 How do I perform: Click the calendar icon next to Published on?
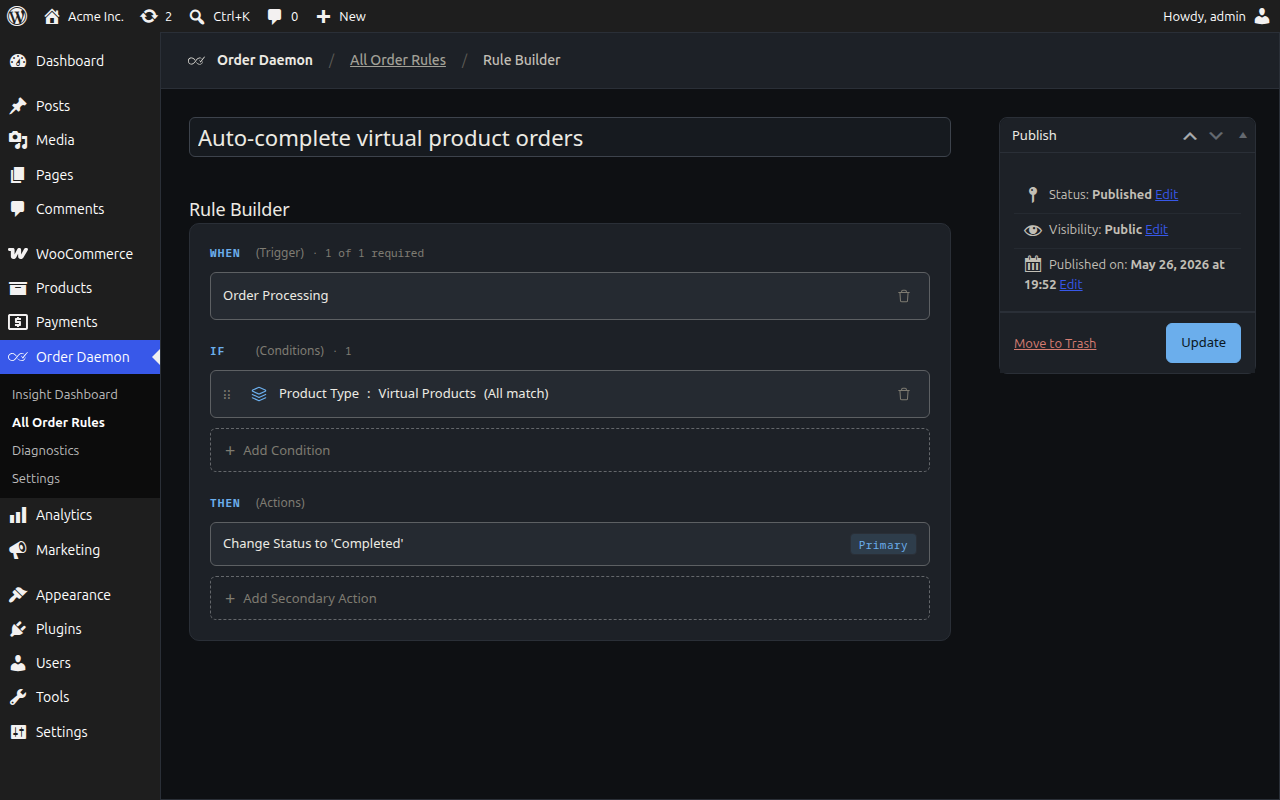pyautogui.click(x=1033, y=264)
